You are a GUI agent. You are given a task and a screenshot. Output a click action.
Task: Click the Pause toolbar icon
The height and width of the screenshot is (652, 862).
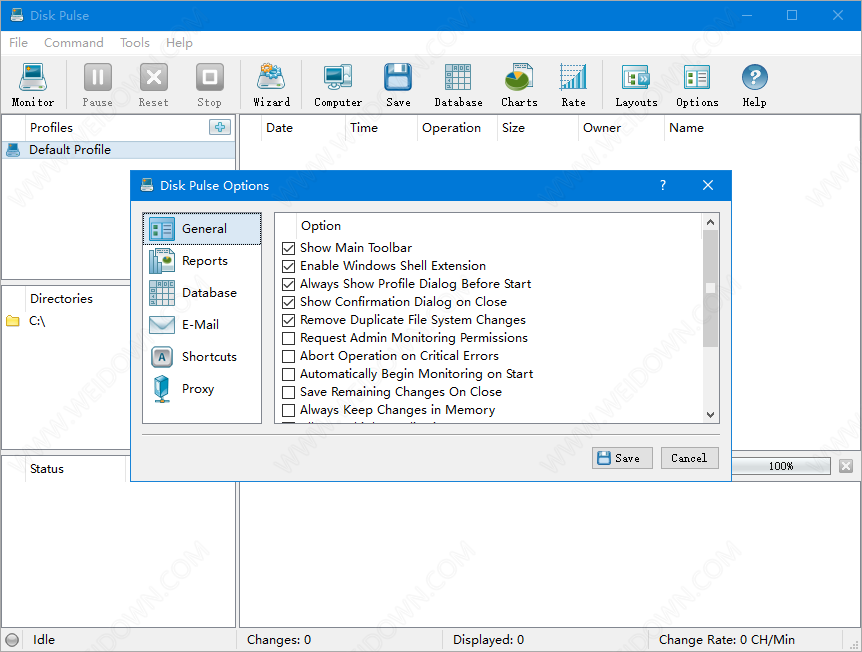click(x=98, y=85)
